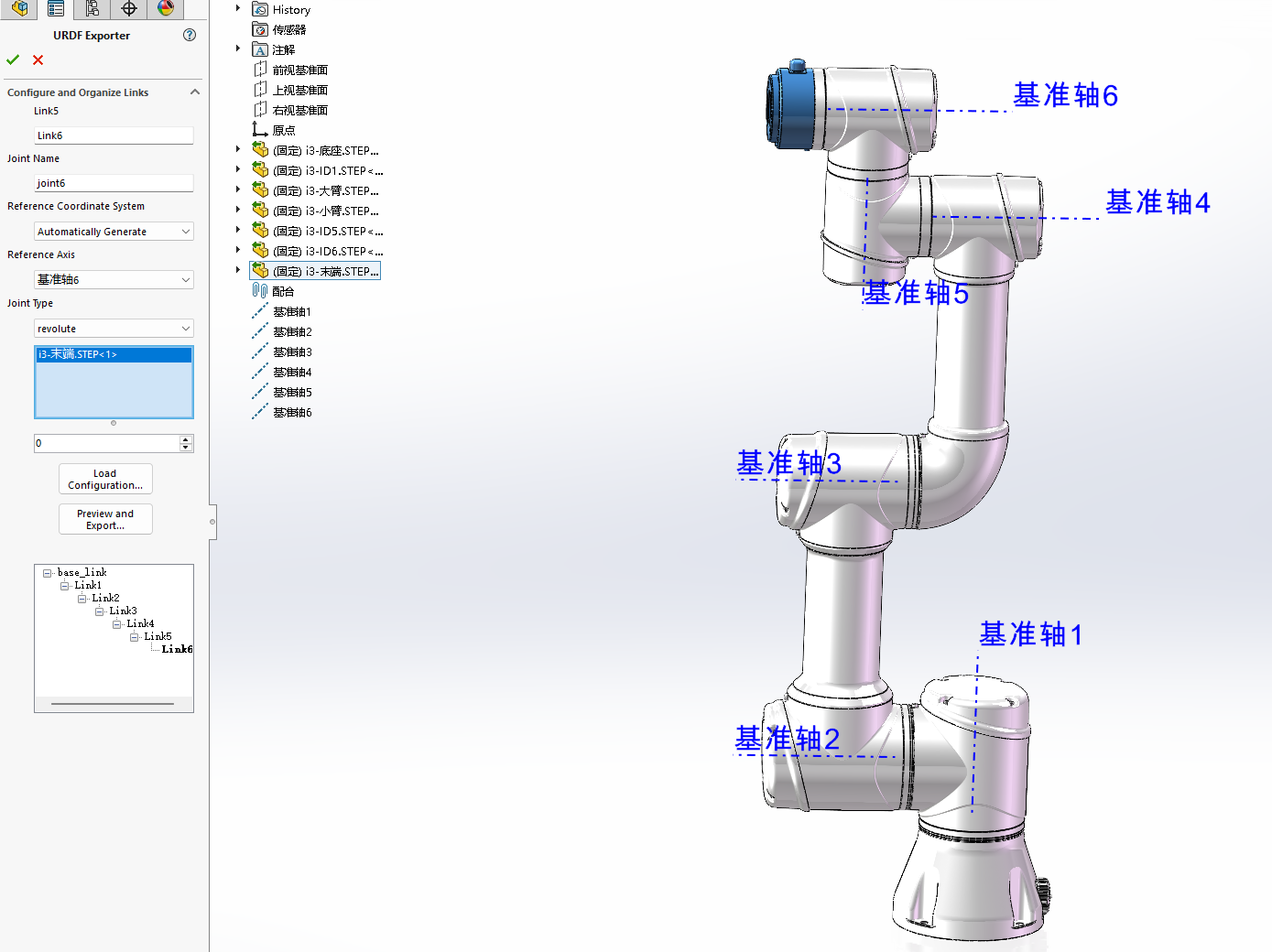Edit the Link6 name field

point(114,135)
